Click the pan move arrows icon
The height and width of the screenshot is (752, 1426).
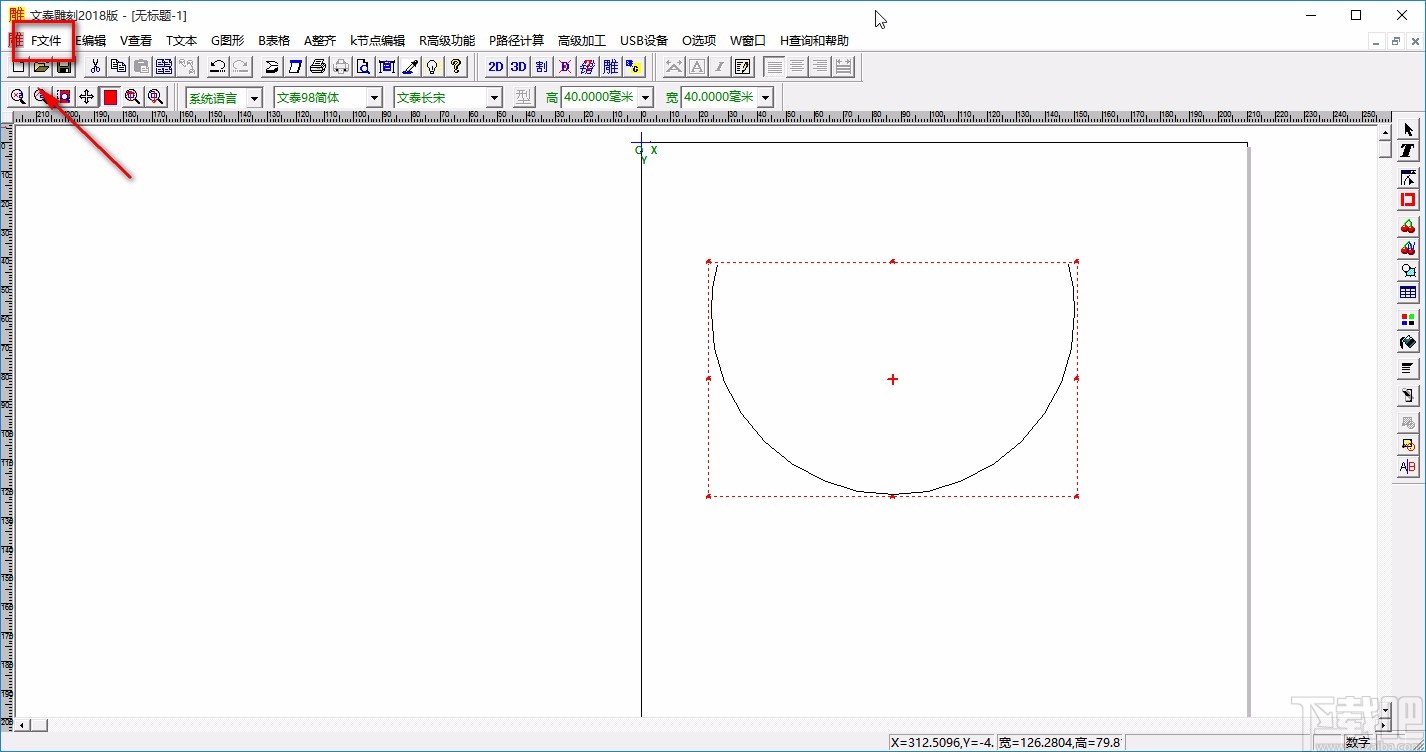(87, 97)
